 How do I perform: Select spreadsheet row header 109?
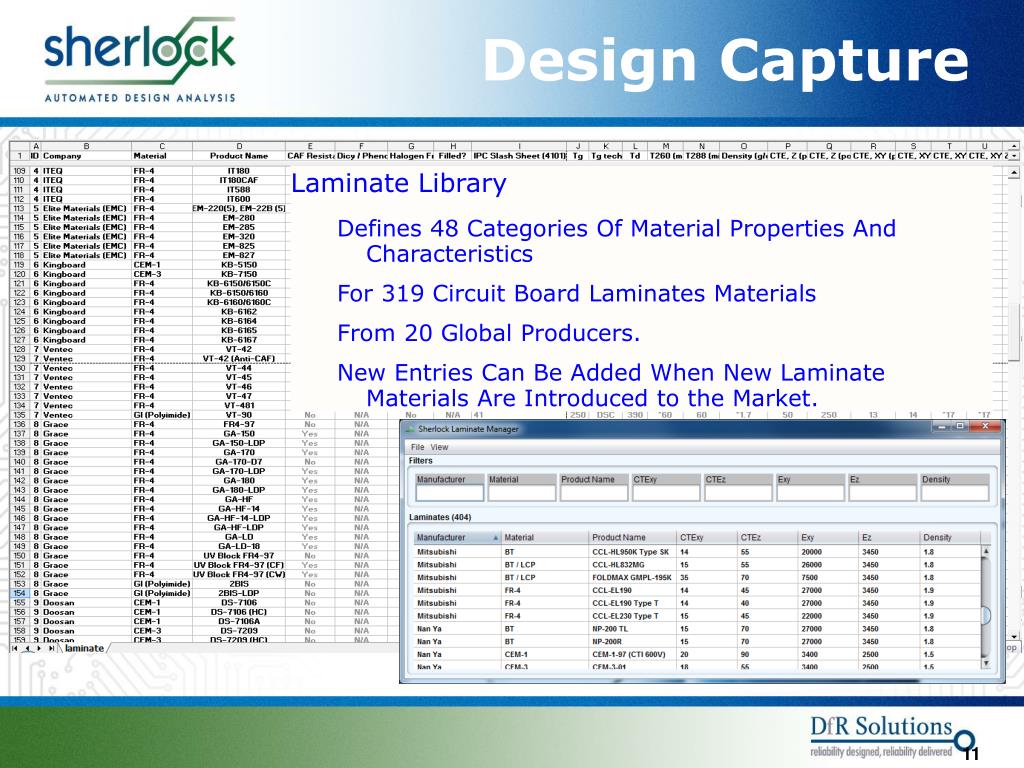(x=19, y=170)
